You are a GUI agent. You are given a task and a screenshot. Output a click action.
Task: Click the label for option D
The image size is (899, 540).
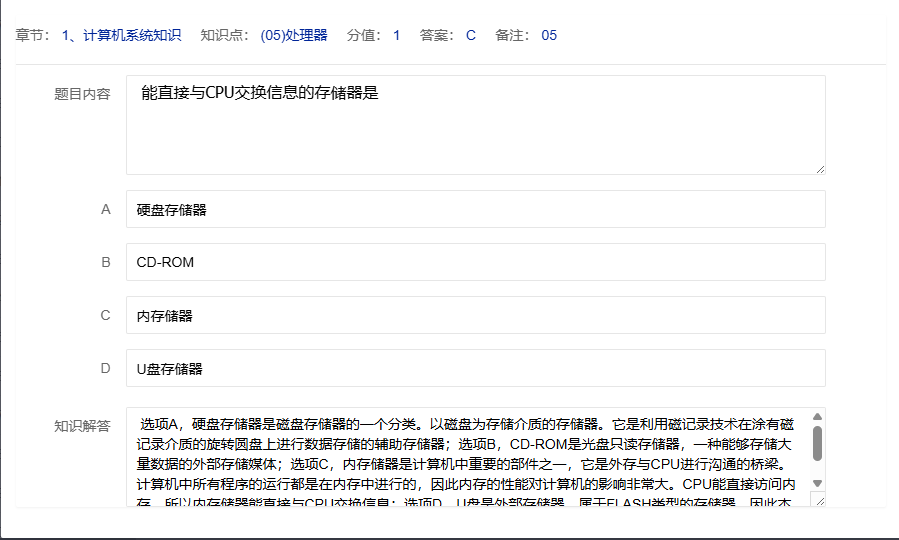pos(105,369)
